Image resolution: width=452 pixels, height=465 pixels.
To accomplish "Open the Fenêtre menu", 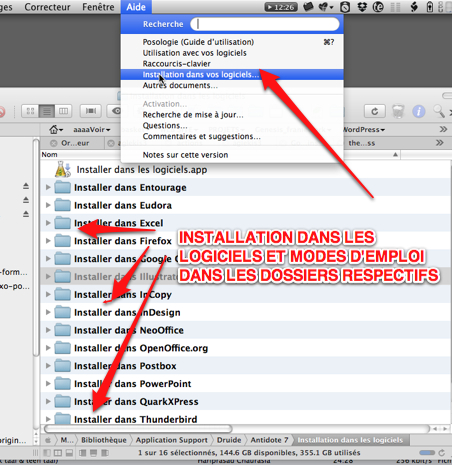I will (98, 7).
